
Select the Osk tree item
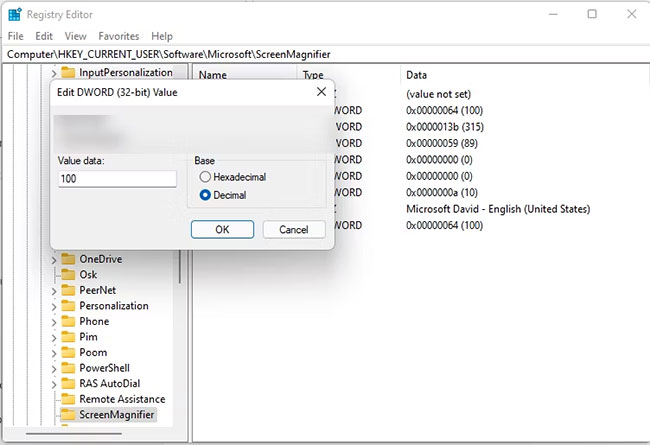88,275
